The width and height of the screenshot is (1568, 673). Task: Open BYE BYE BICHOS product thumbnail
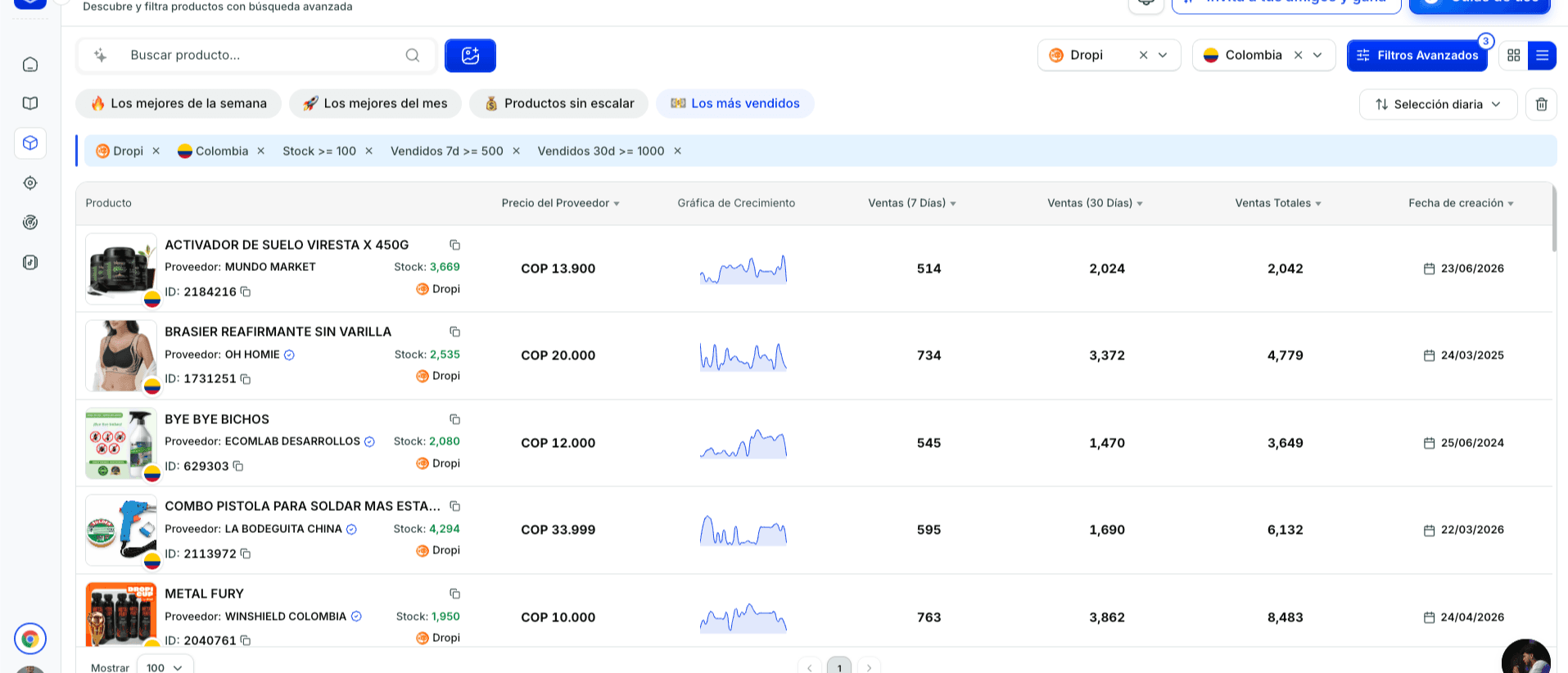tap(121, 443)
